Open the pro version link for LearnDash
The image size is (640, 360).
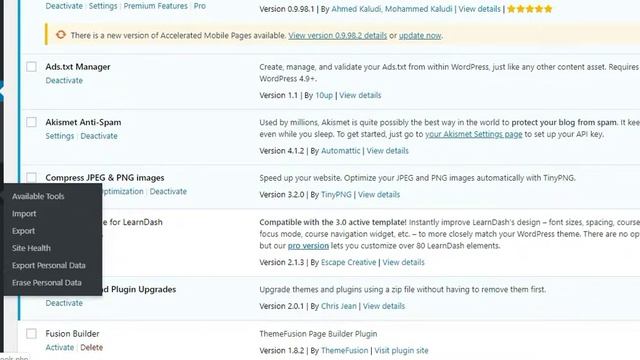(308, 246)
